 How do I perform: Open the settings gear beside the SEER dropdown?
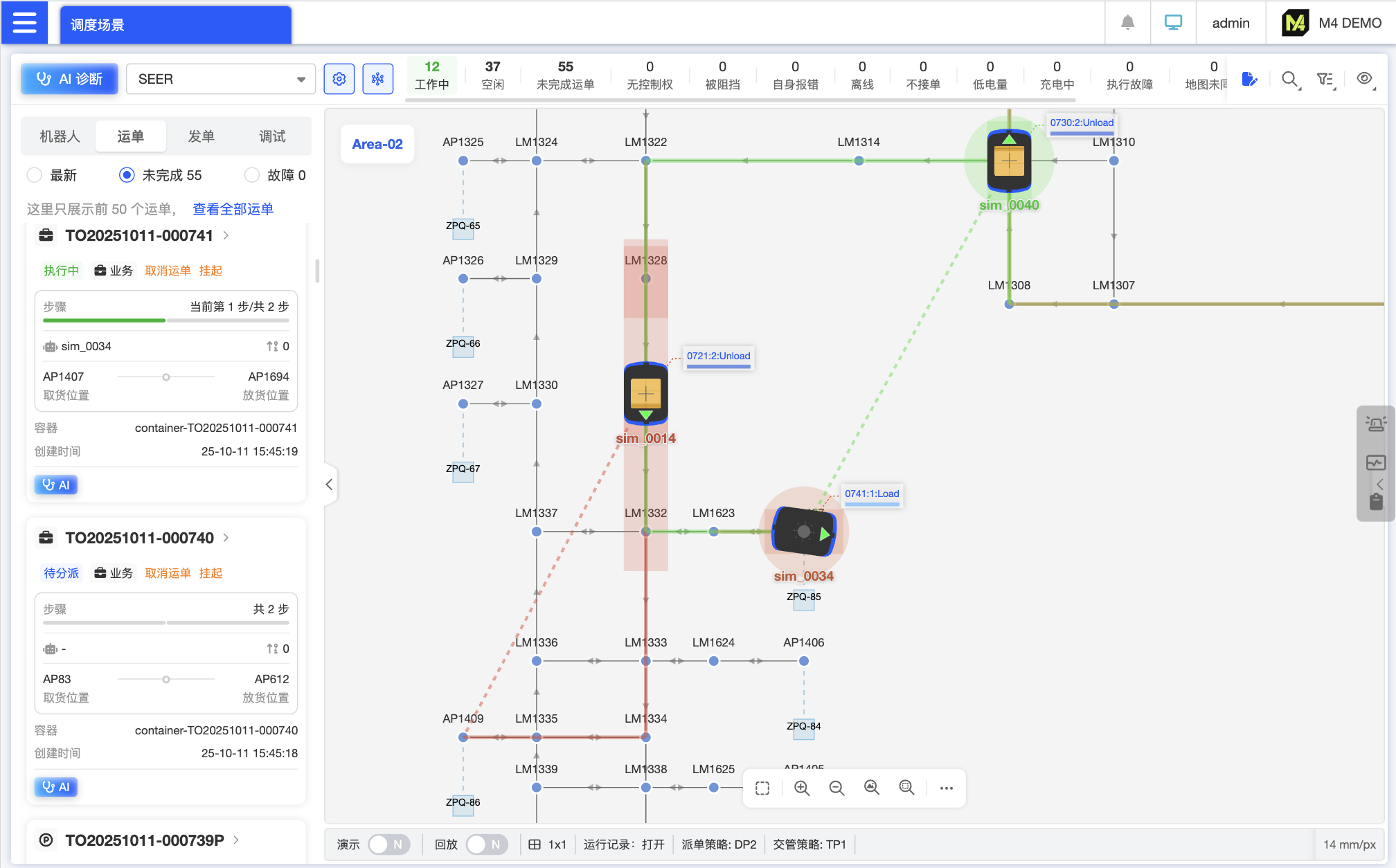339,78
